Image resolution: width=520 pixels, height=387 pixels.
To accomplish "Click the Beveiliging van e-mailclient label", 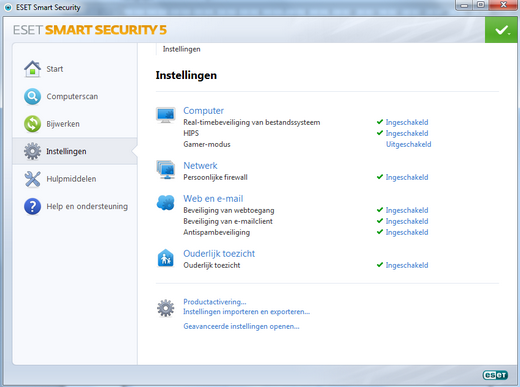I will coord(228,221).
